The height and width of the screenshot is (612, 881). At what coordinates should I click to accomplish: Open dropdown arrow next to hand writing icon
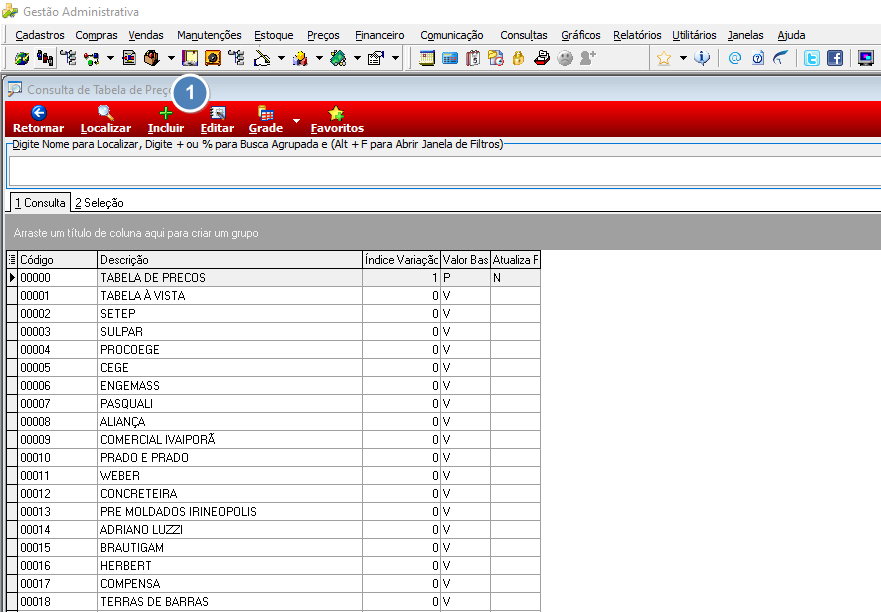tap(281, 58)
